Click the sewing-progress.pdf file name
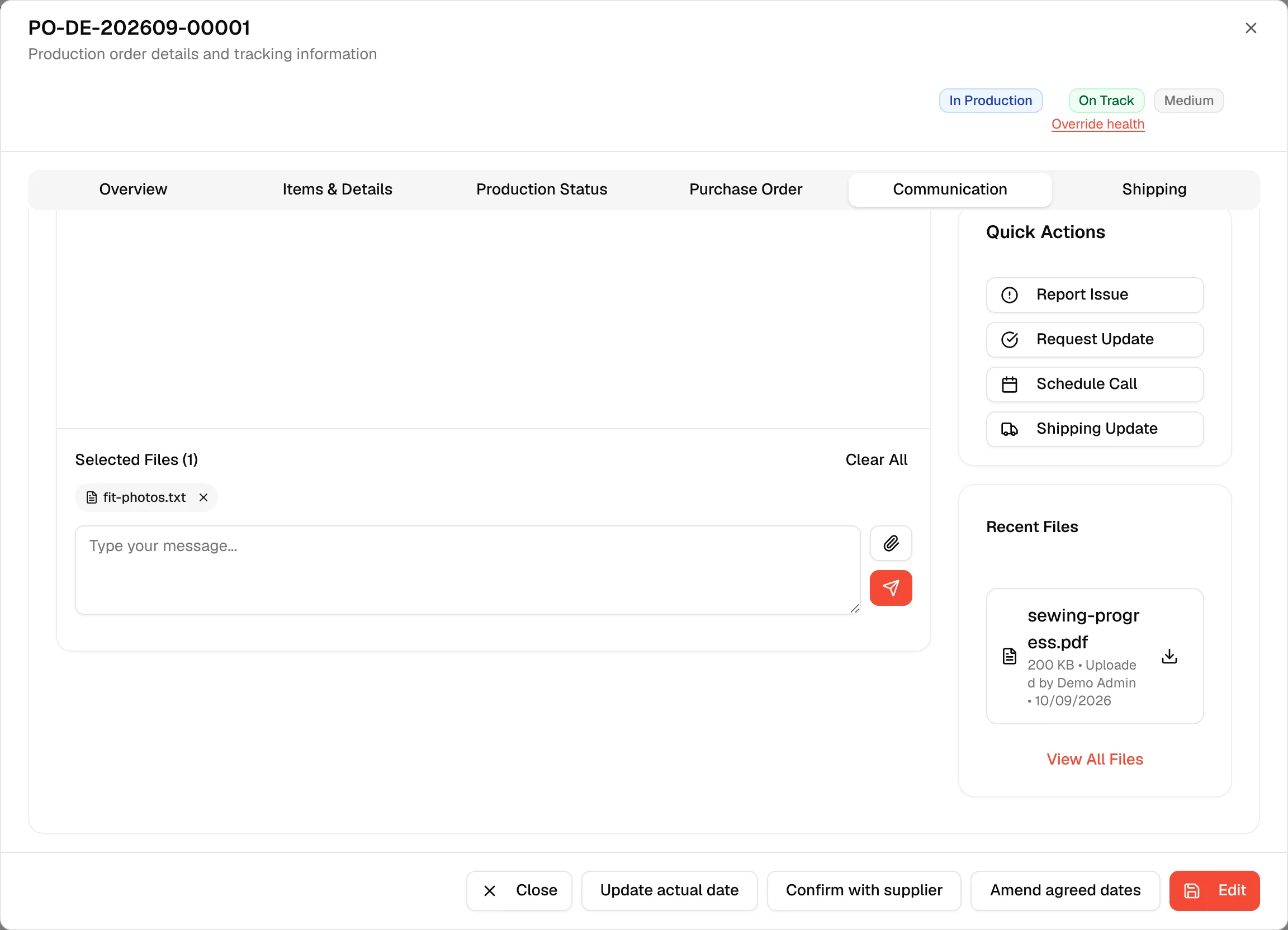The image size is (1288, 930). (1083, 629)
